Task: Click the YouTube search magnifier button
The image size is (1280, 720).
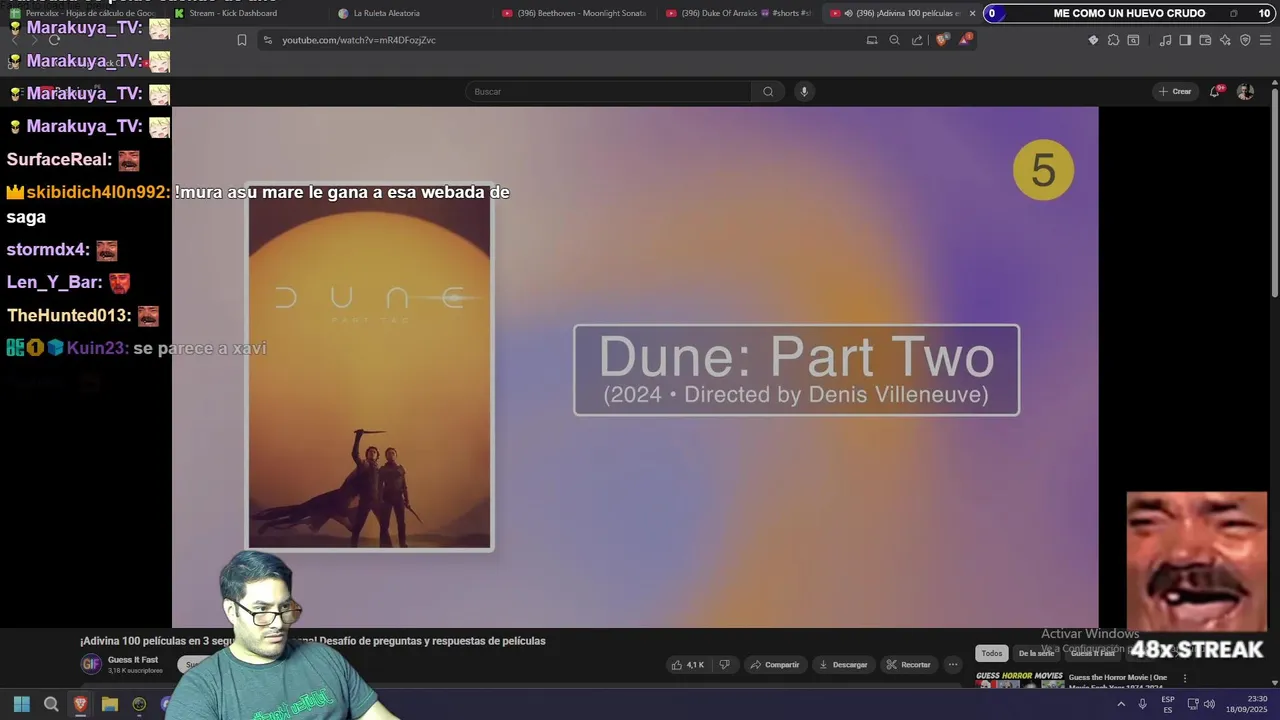Action: 768,91
